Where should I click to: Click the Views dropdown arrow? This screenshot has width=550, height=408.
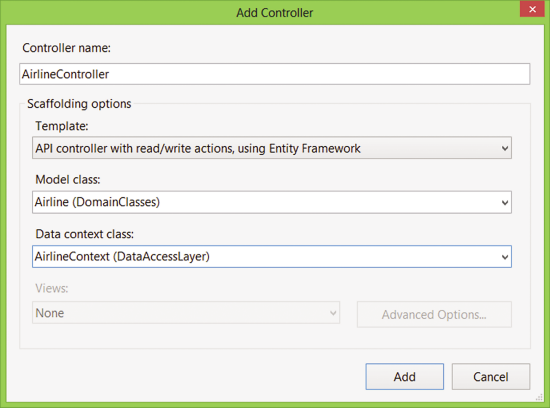(333, 313)
